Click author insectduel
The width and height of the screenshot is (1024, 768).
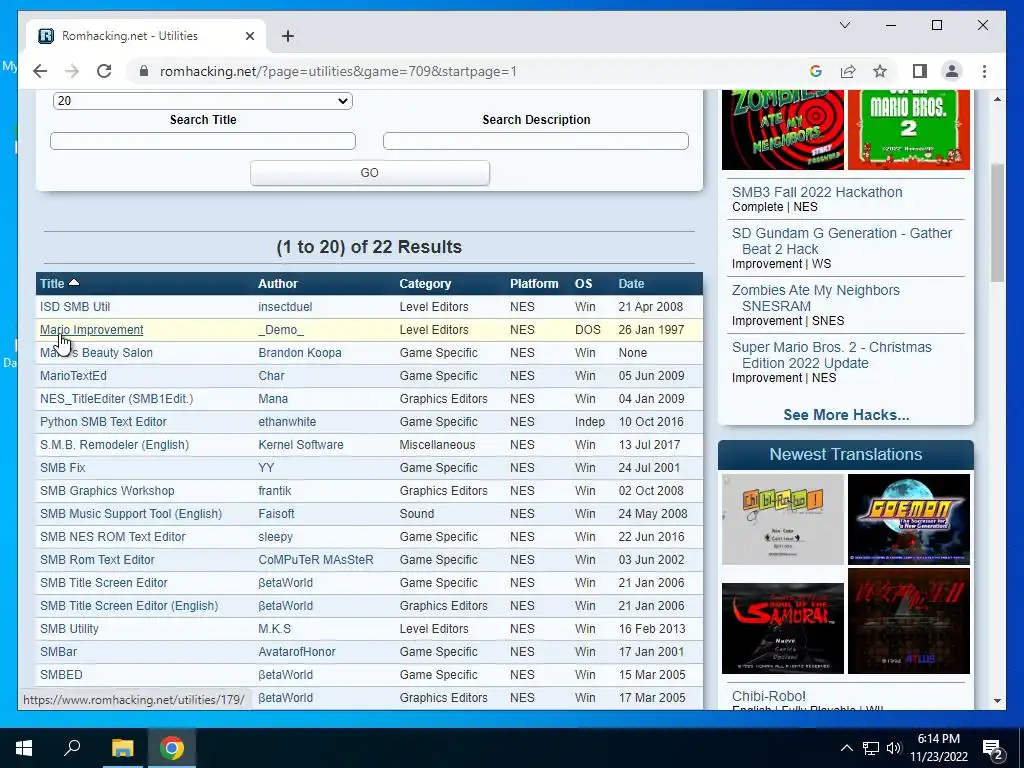[285, 306]
